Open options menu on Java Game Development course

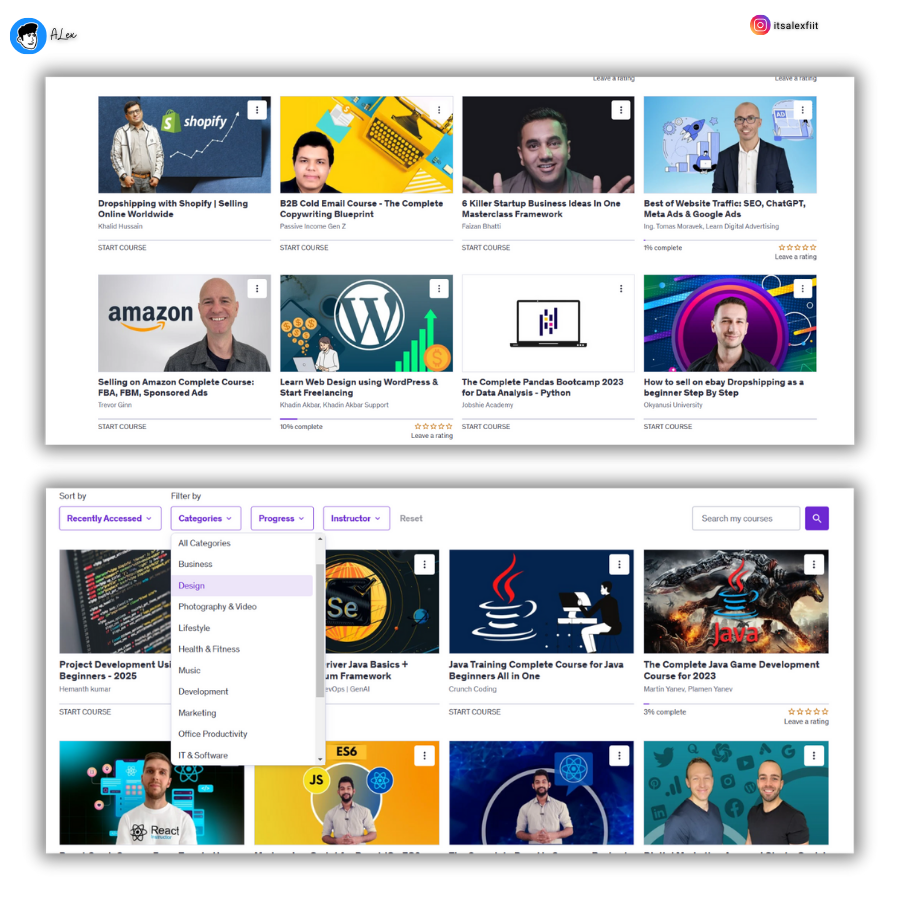[813, 564]
